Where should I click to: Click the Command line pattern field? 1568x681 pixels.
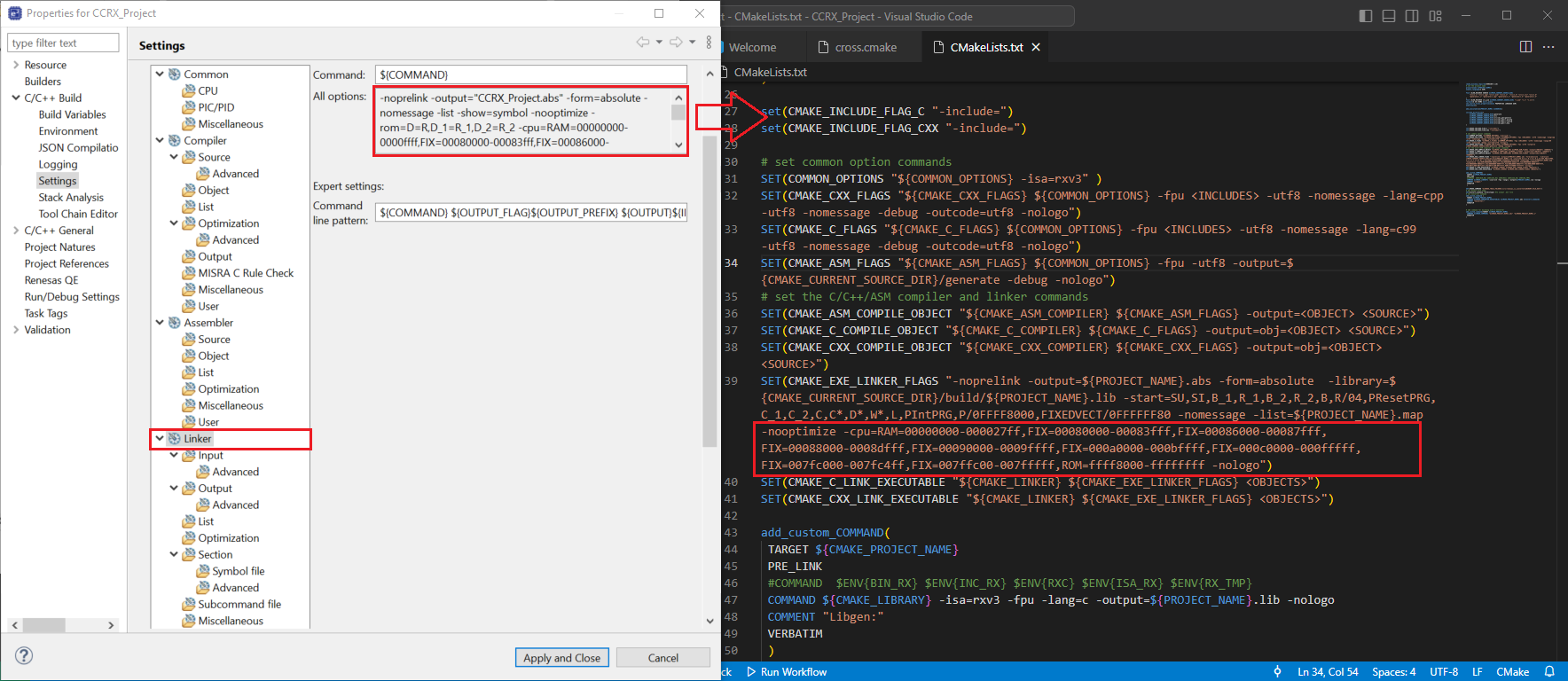(531, 212)
